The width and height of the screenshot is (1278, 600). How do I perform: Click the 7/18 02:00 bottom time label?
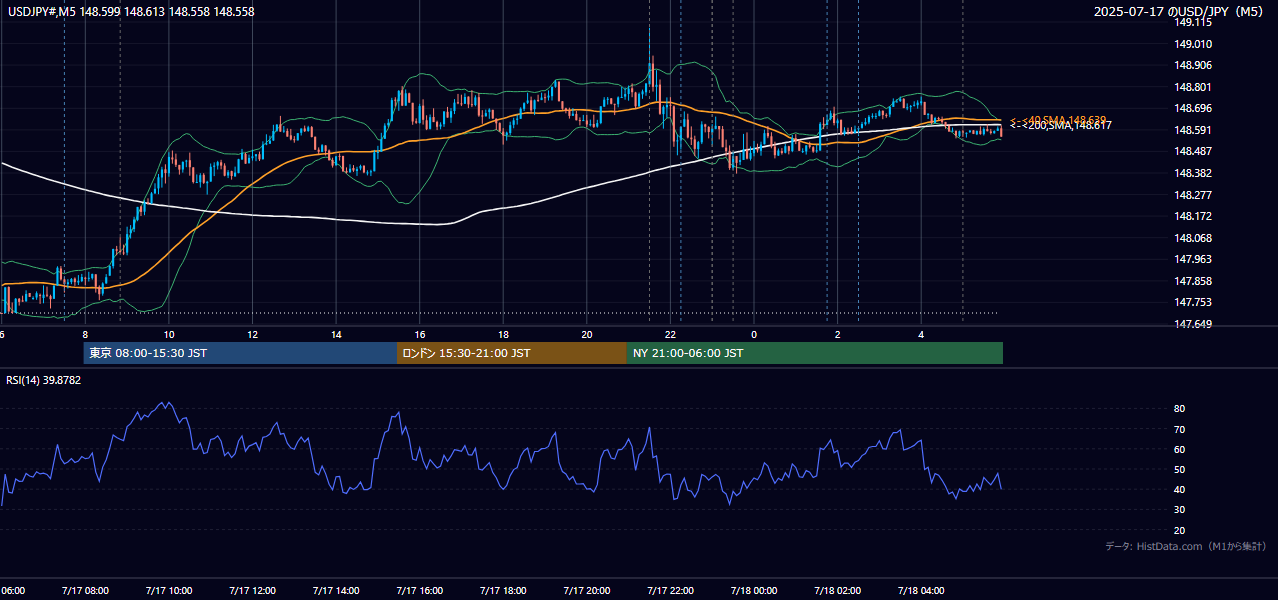837,591
